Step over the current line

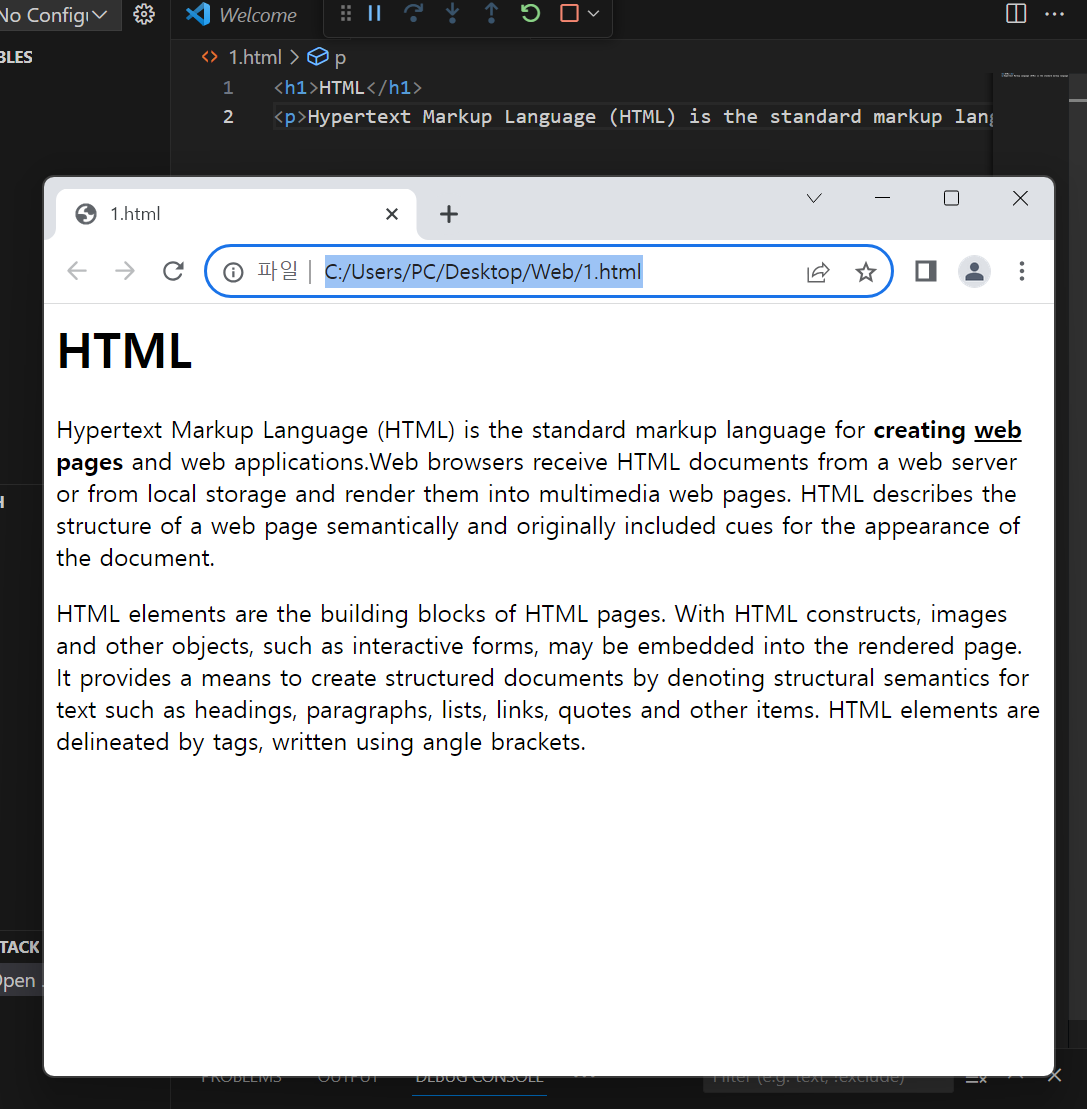tap(413, 13)
